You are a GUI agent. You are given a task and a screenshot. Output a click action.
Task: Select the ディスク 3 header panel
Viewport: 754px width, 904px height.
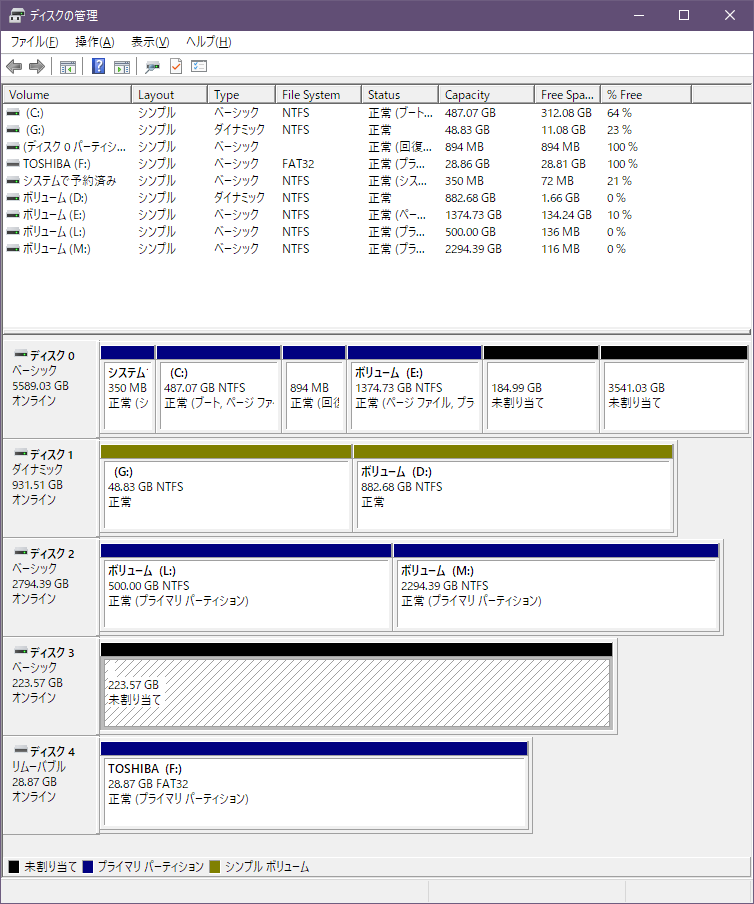51,686
